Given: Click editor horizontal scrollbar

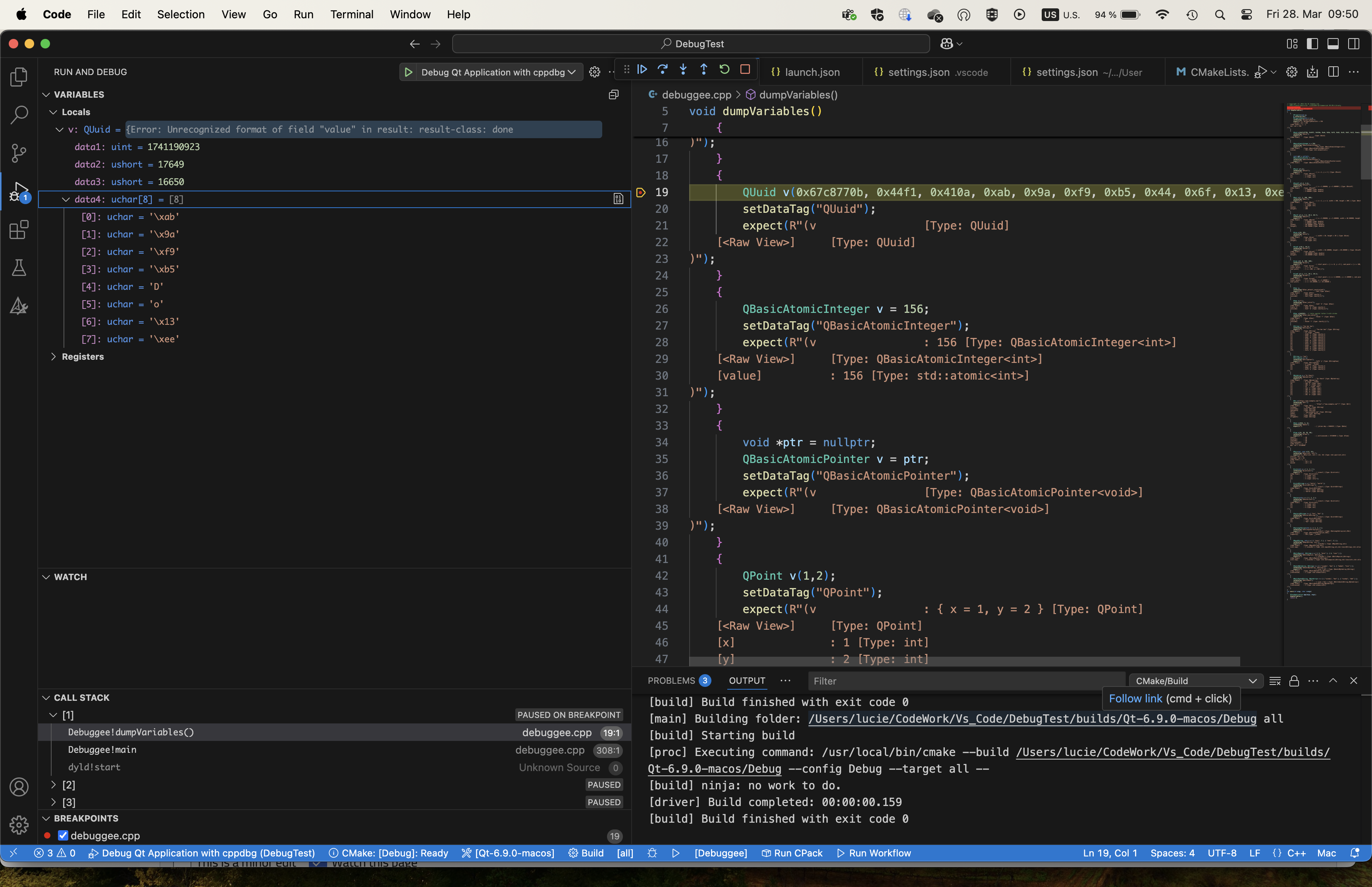Looking at the screenshot, I should tap(964, 661).
